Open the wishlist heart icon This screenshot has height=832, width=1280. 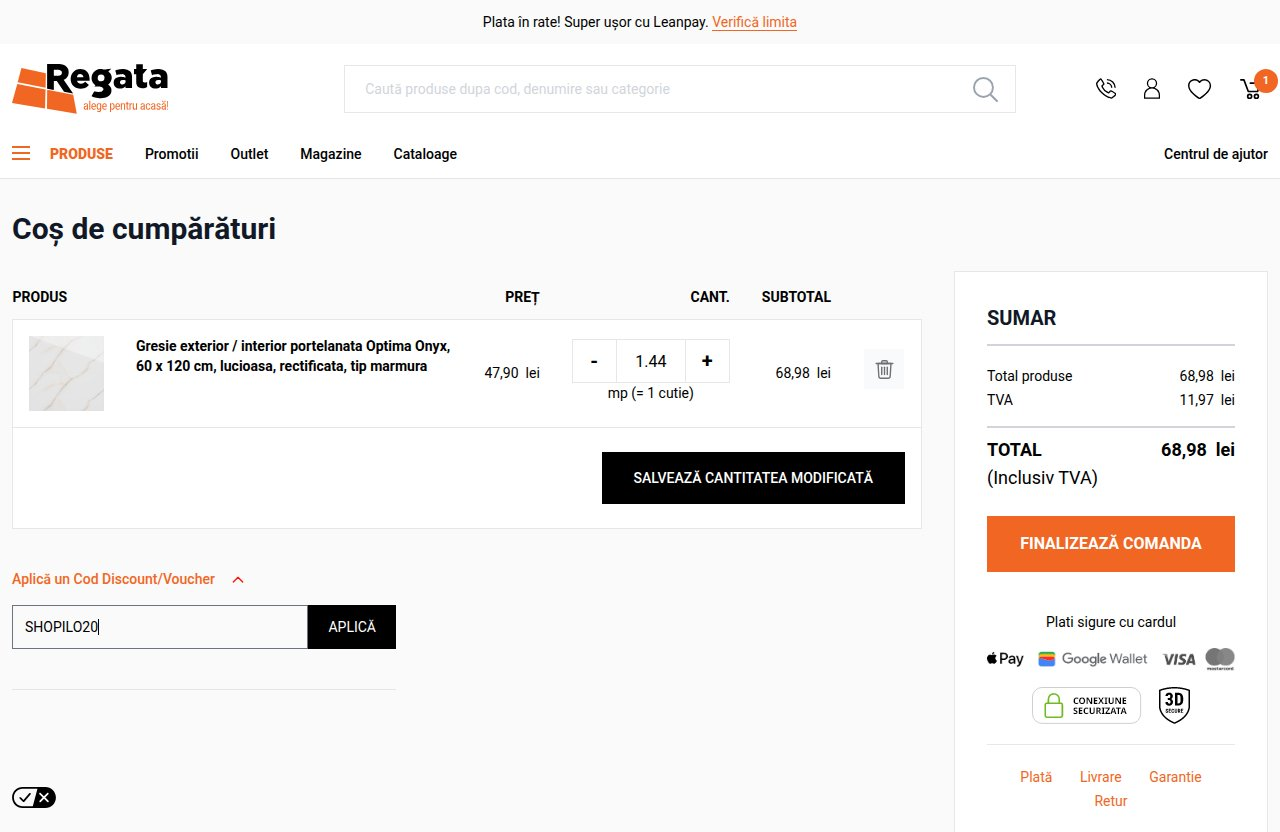tap(1200, 89)
